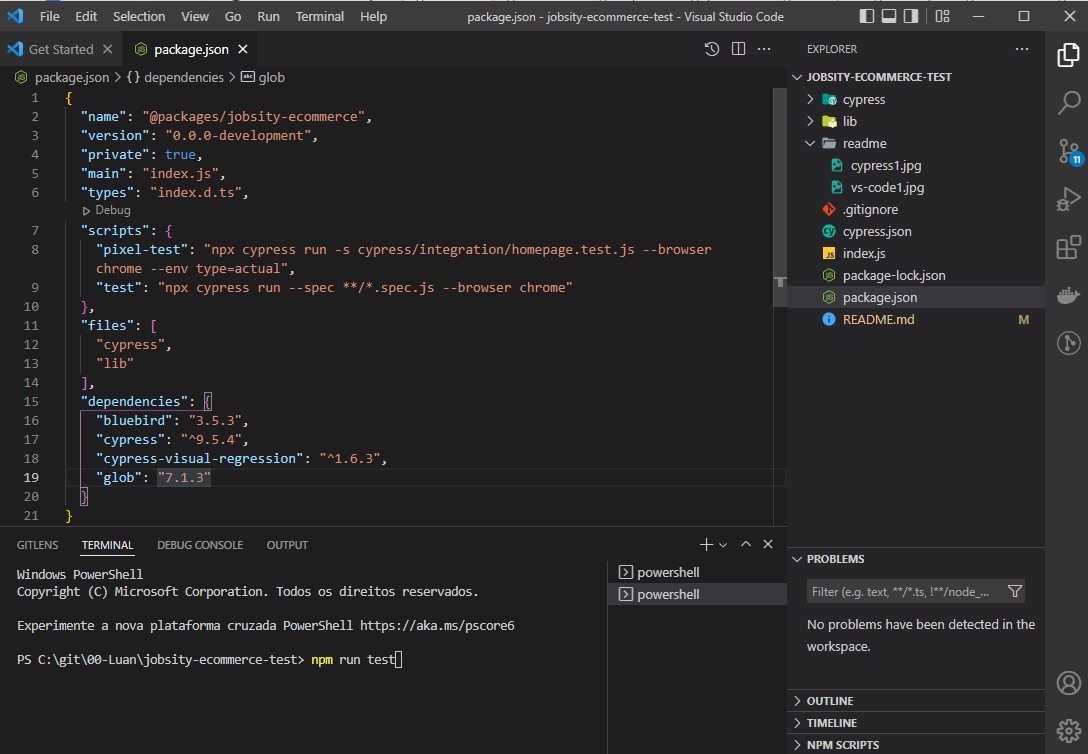The height and width of the screenshot is (754, 1088).
Task: Open the Search view in activity bar
Action: point(1068,103)
